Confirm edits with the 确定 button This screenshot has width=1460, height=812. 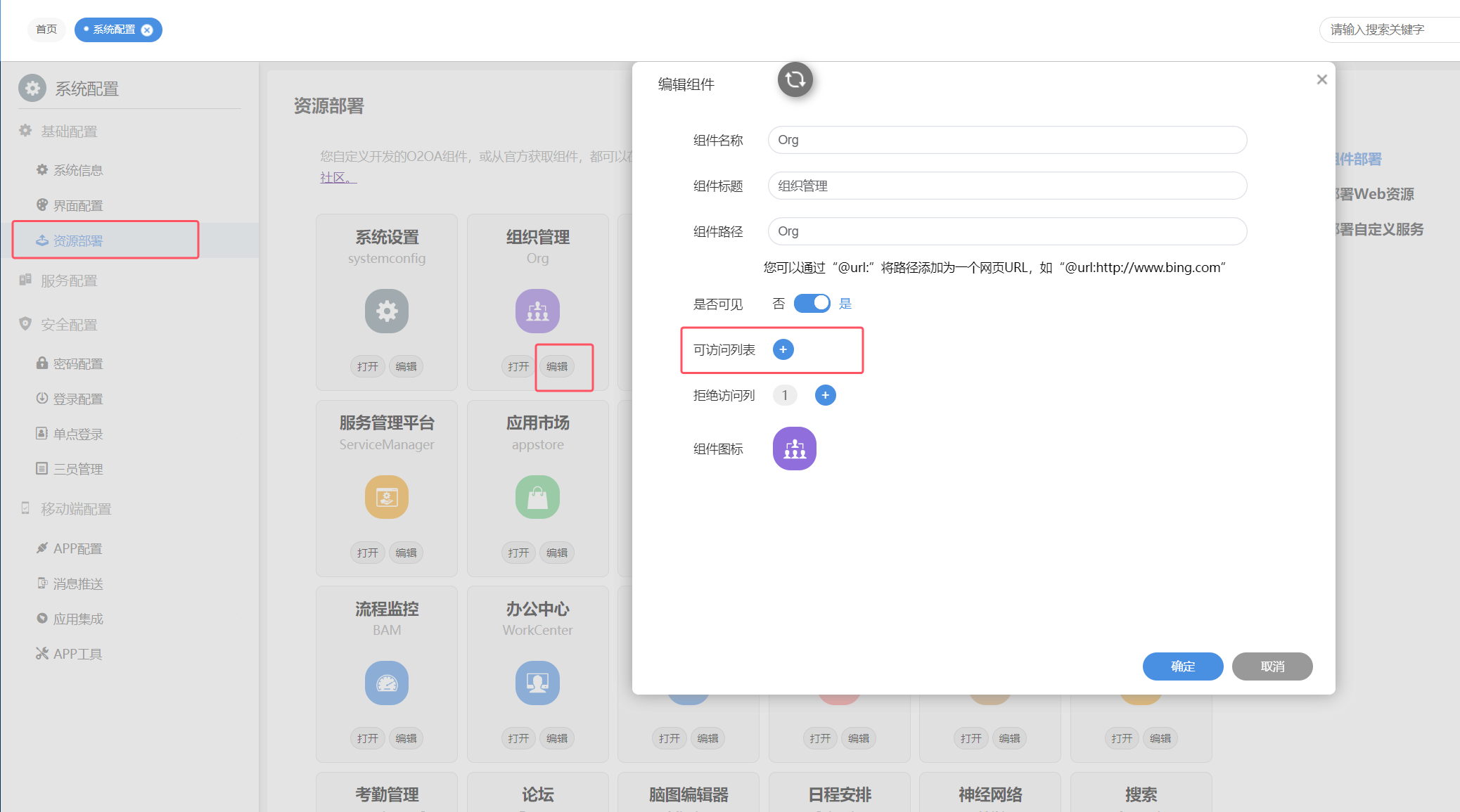tap(1182, 666)
